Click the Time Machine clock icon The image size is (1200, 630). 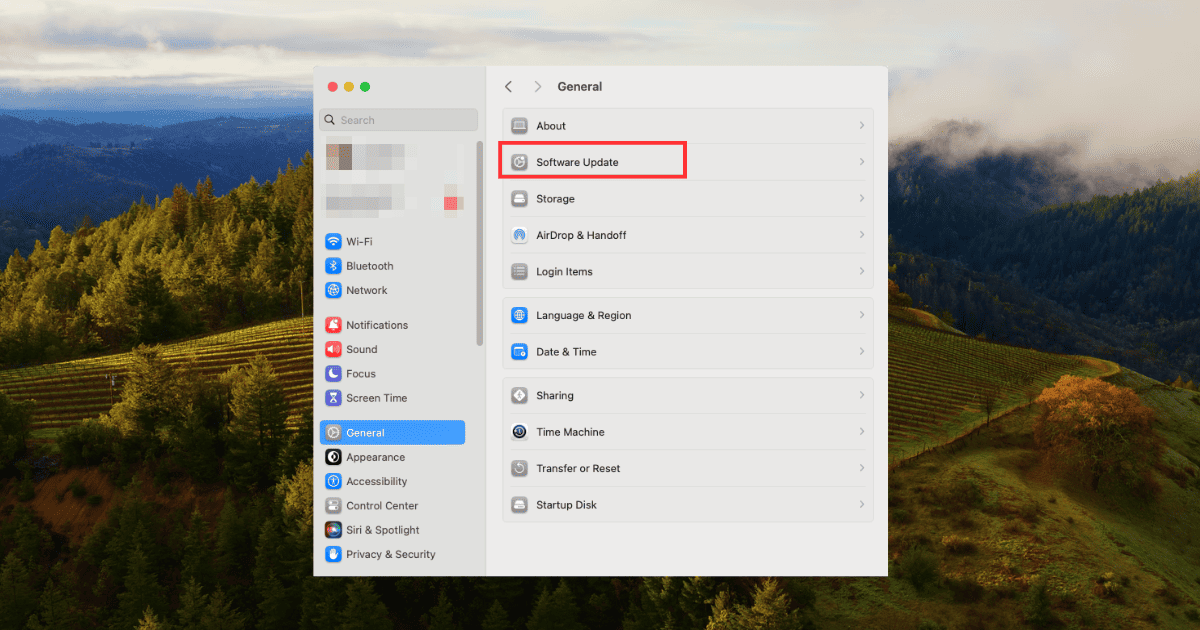point(519,432)
